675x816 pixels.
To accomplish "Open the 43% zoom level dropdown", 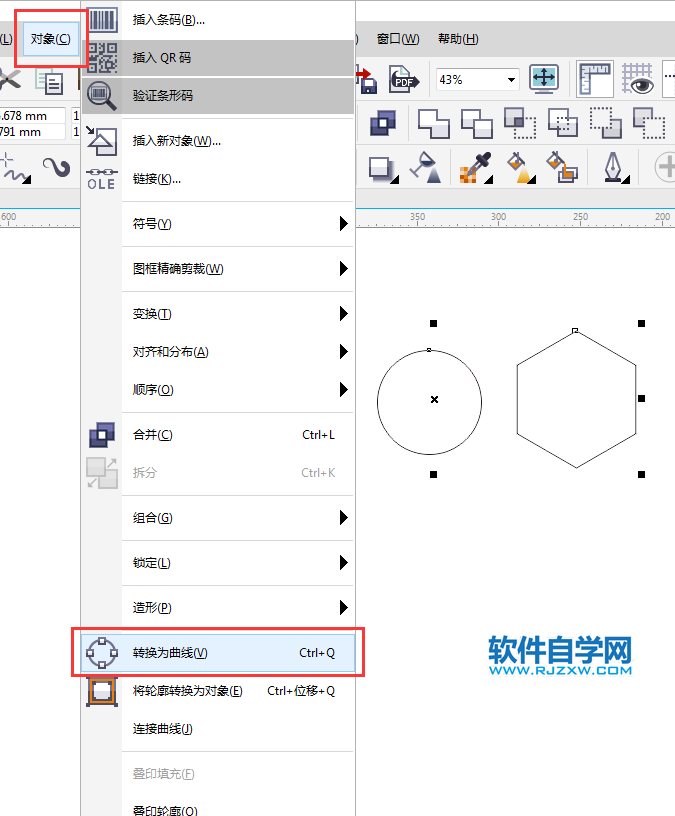I will [x=511, y=80].
